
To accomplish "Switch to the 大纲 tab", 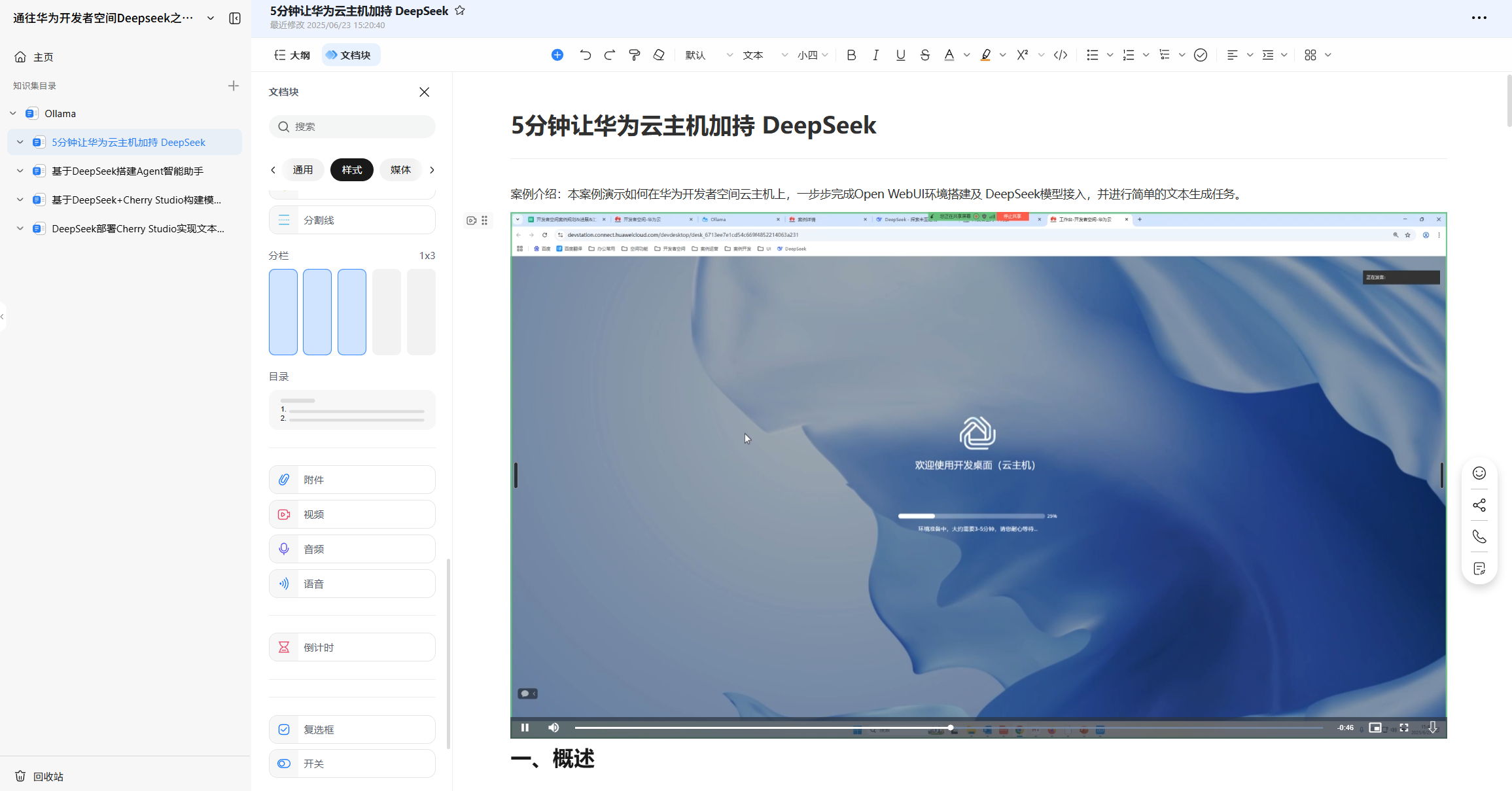I will tap(292, 55).
